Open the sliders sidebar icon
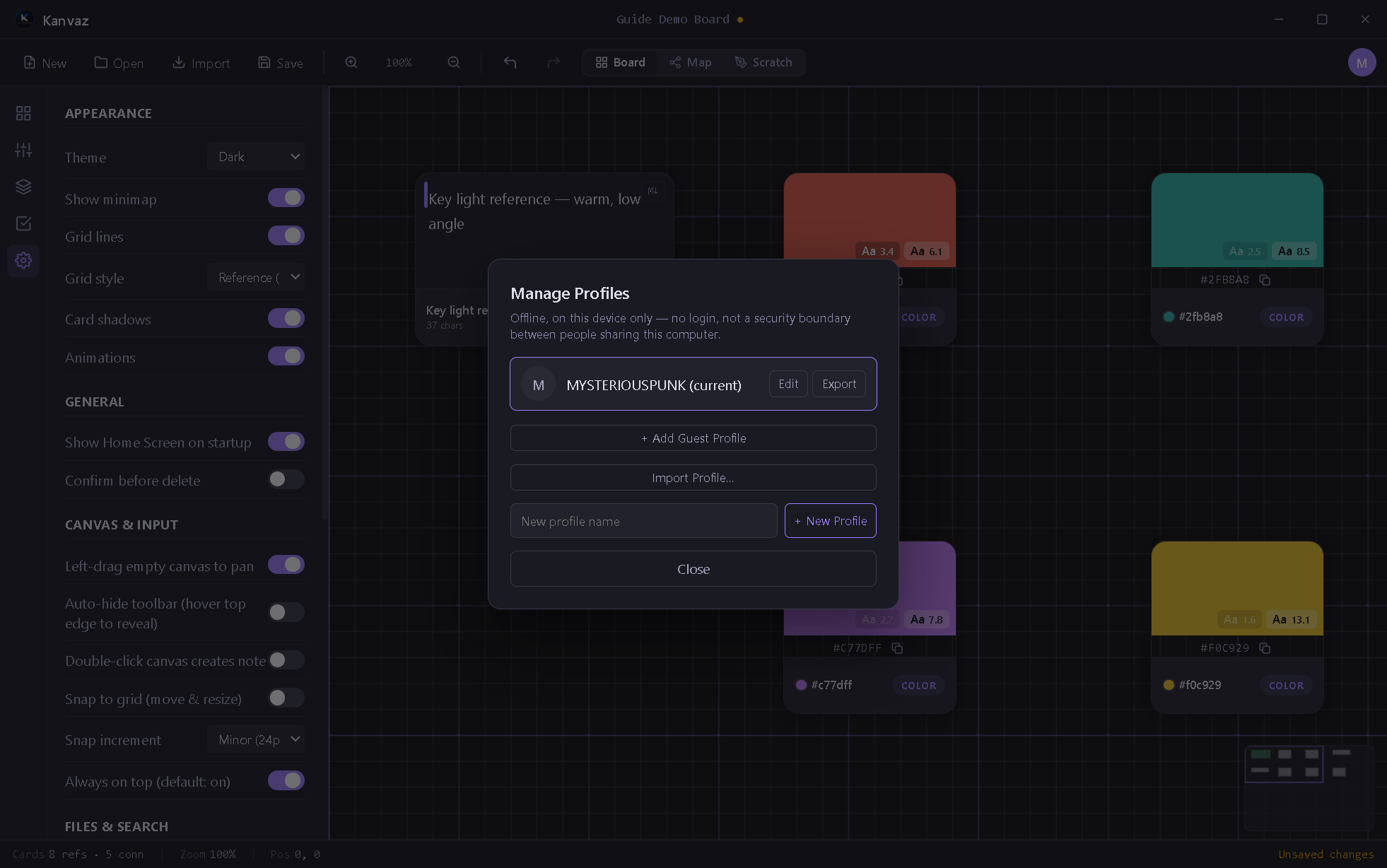1387x868 pixels. click(x=23, y=150)
